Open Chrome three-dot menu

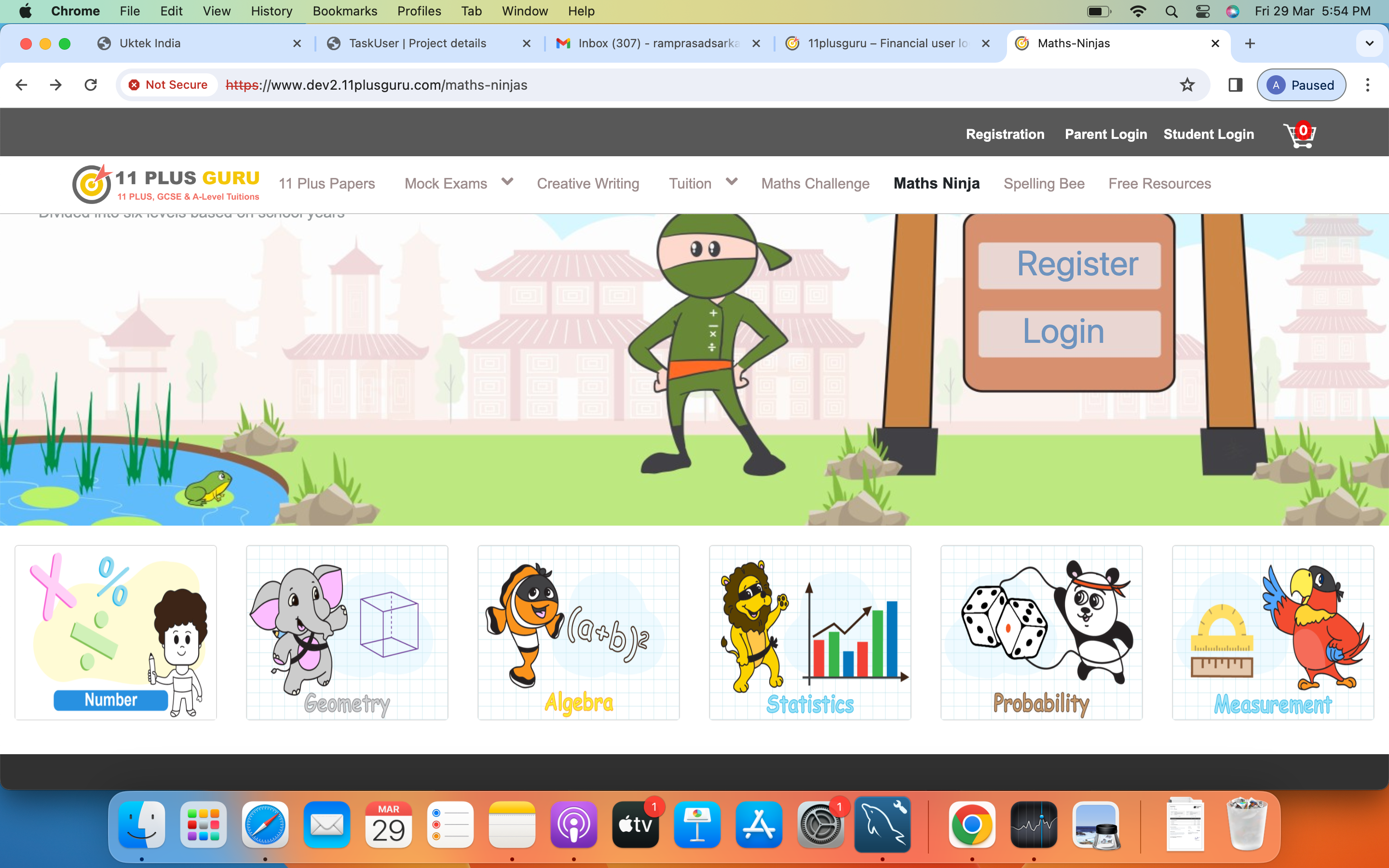coord(1367,85)
